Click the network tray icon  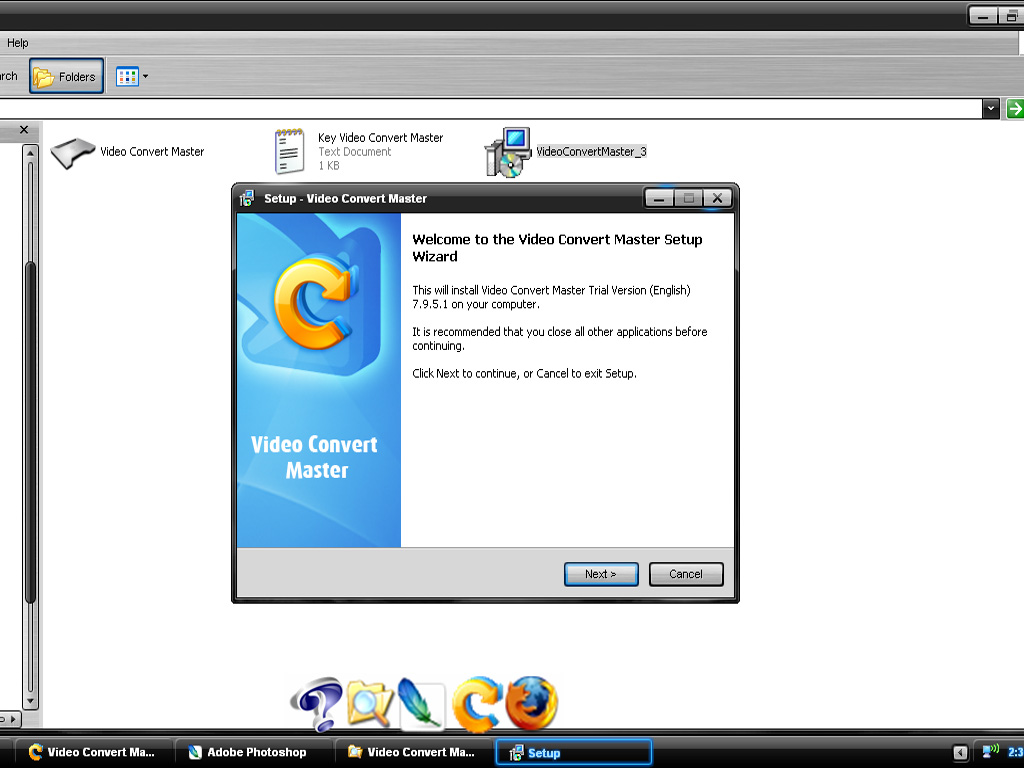[991, 752]
